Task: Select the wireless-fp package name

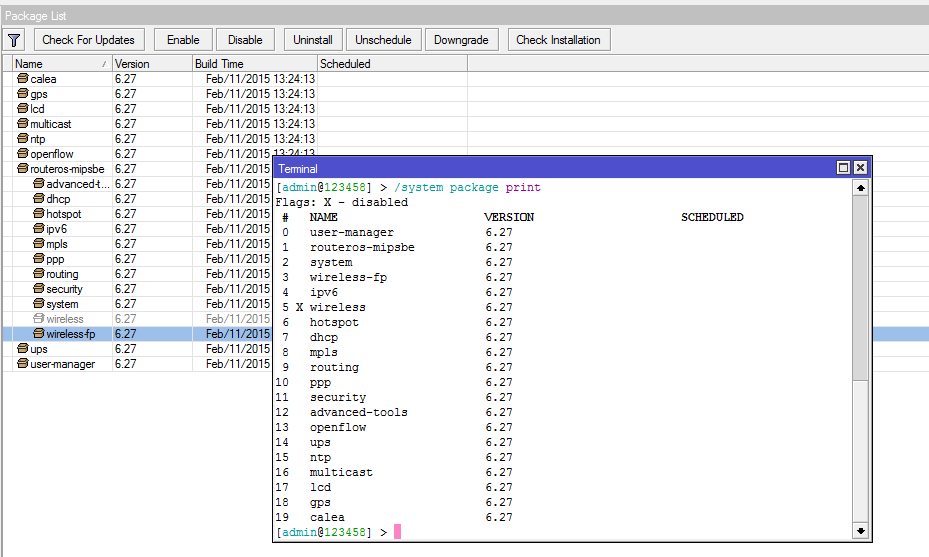Action: pyautogui.click(x=71, y=334)
